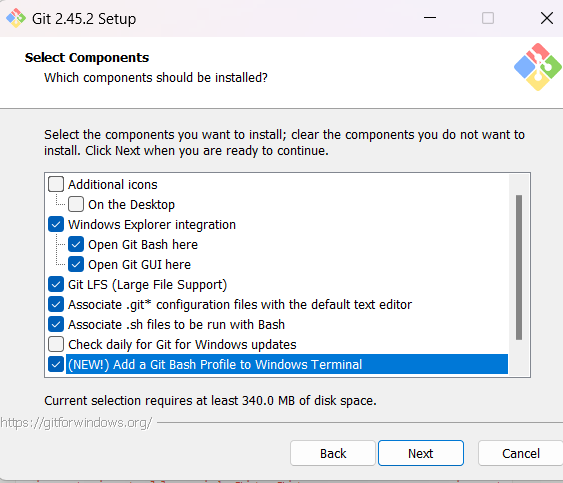Uncheck Associate .sh files with Bash
The width and height of the screenshot is (563, 483).
click(56, 325)
